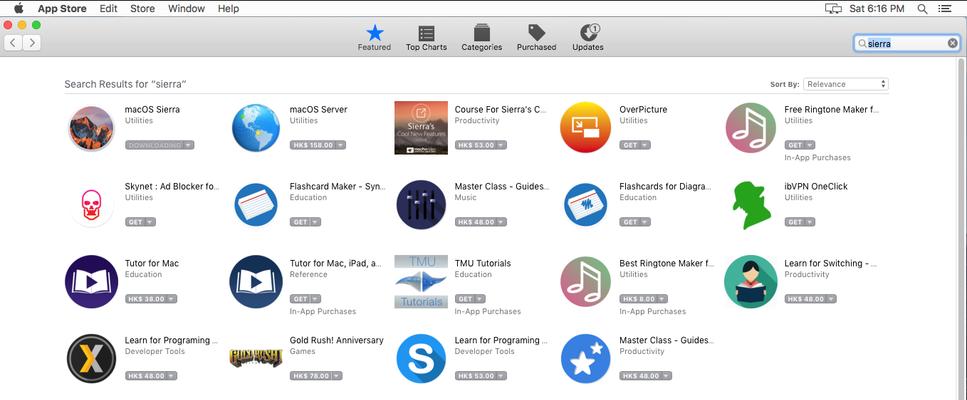Open Notification Center in menu bar
967x400 pixels.
pos(944,9)
